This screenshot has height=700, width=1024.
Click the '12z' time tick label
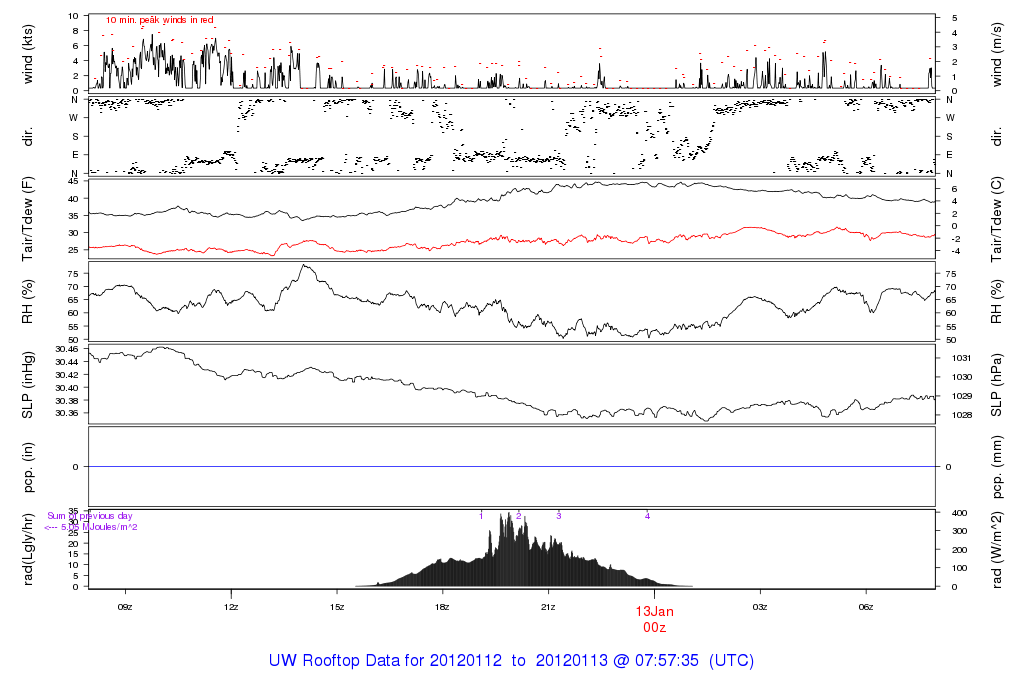click(231, 607)
